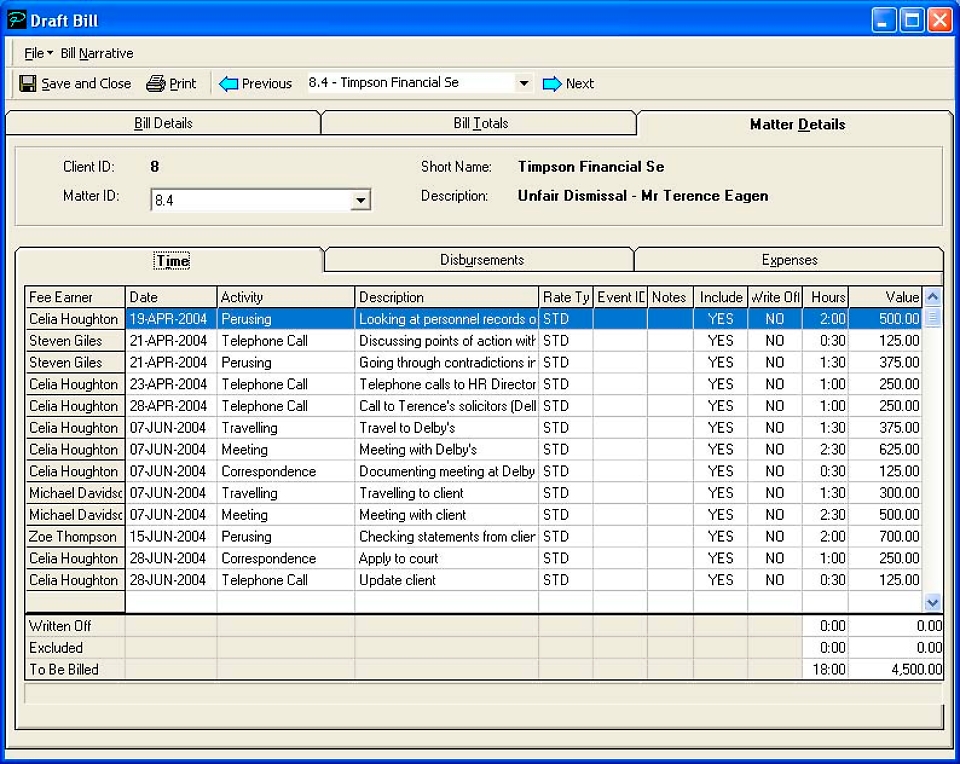The image size is (960, 764).
Task: Click the Next button label
Action: coord(580,83)
